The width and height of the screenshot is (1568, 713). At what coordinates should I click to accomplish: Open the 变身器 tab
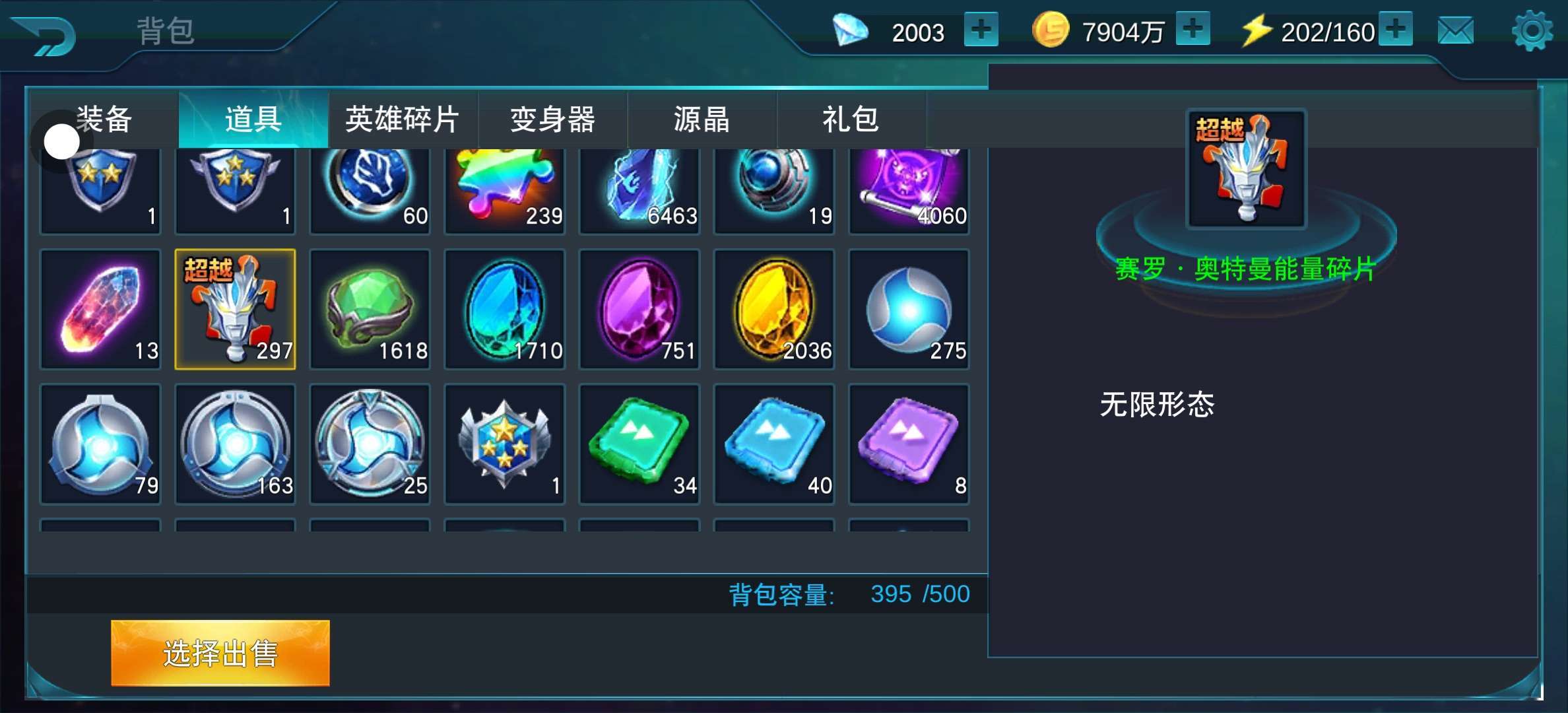click(552, 119)
